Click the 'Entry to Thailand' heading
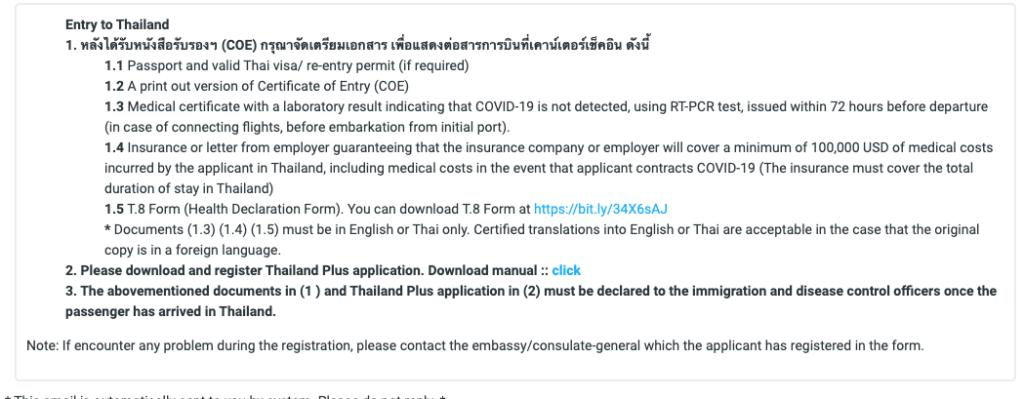The width and height of the screenshot is (1024, 399). [x=117, y=25]
